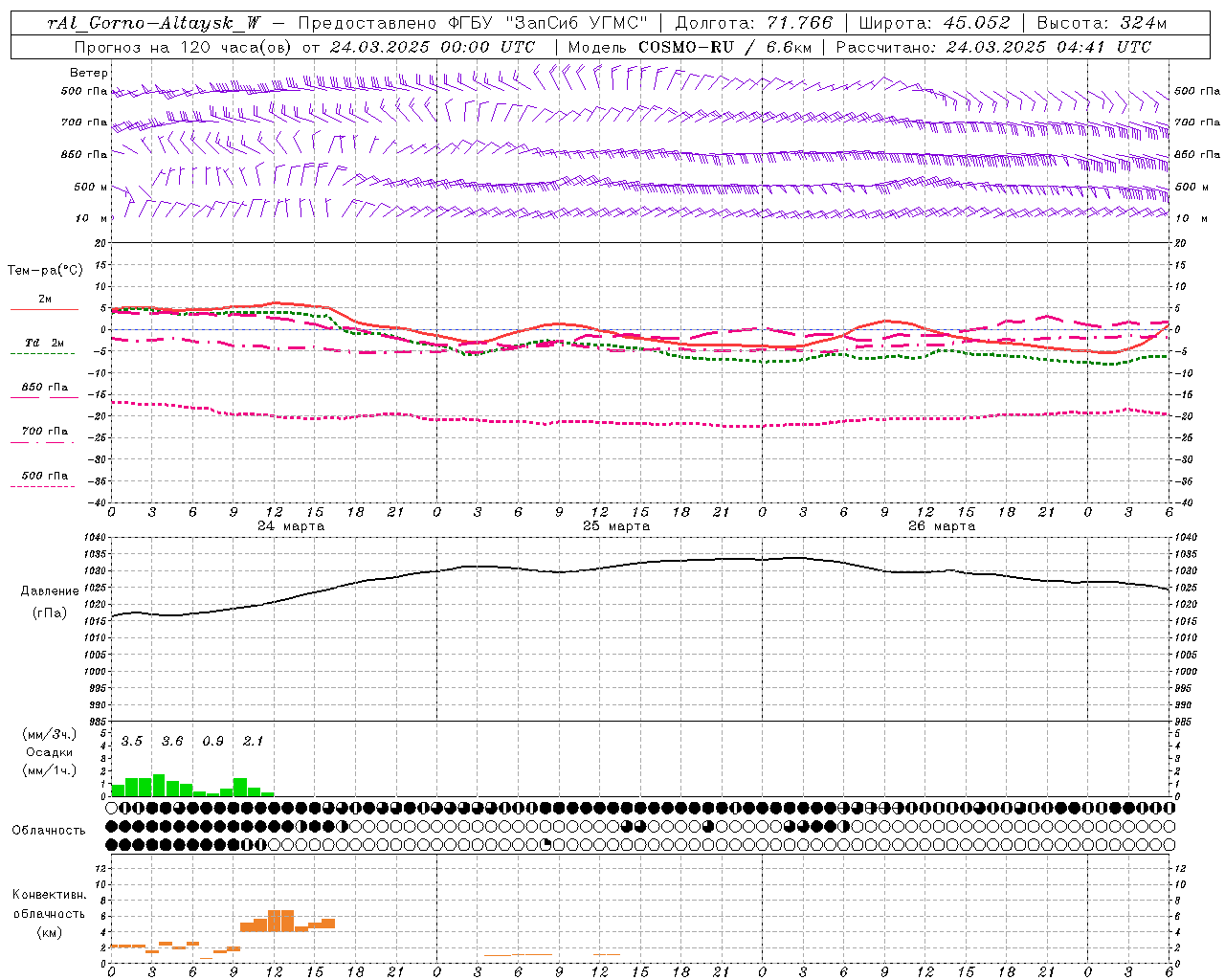The height and width of the screenshot is (980, 1225).
Task: Click the Td 2м dew point legend entry
Action: 45,343
